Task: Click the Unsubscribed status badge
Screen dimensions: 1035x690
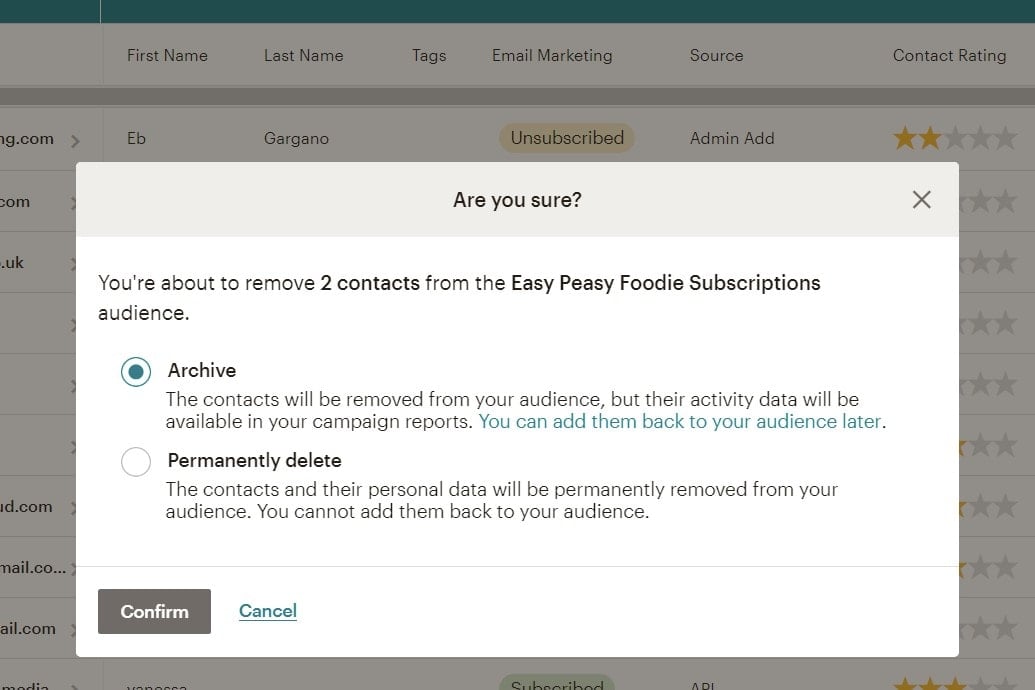Action: (x=566, y=138)
